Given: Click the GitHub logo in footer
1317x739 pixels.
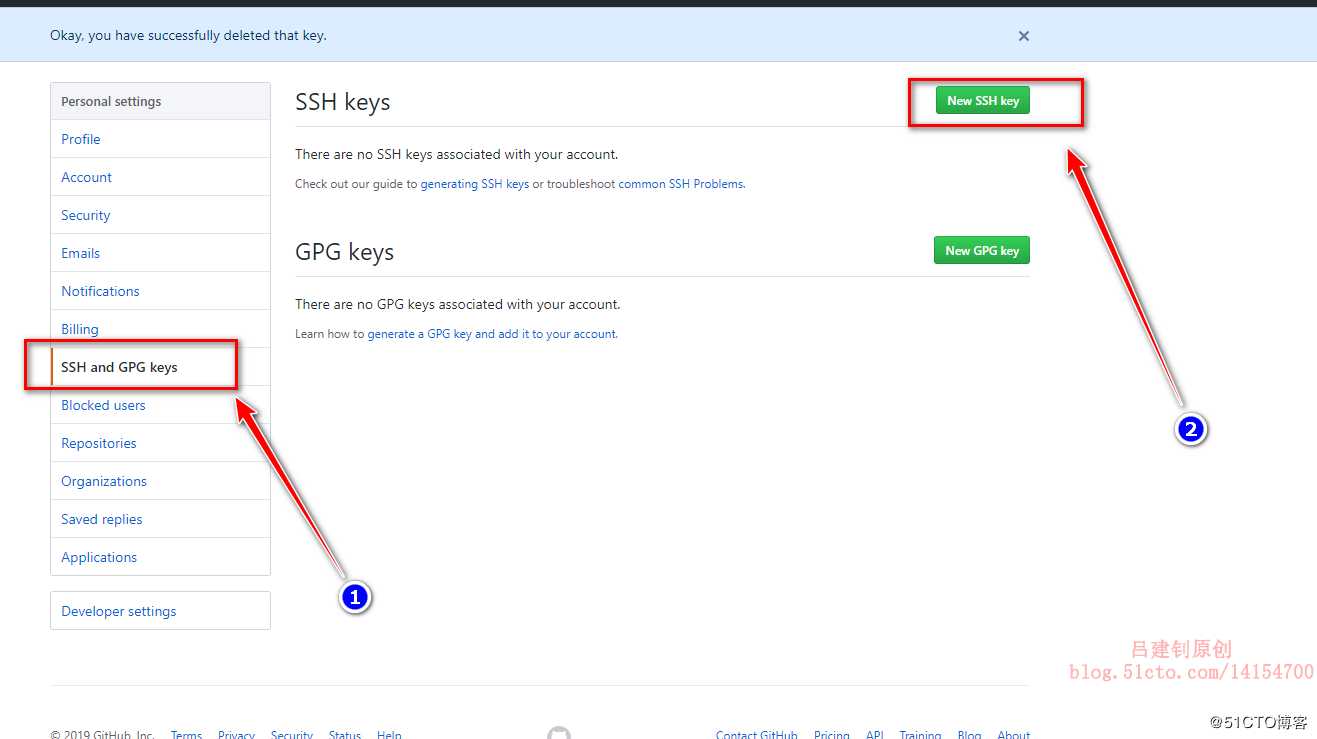Looking at the screenshot, I should pos(559,733).
